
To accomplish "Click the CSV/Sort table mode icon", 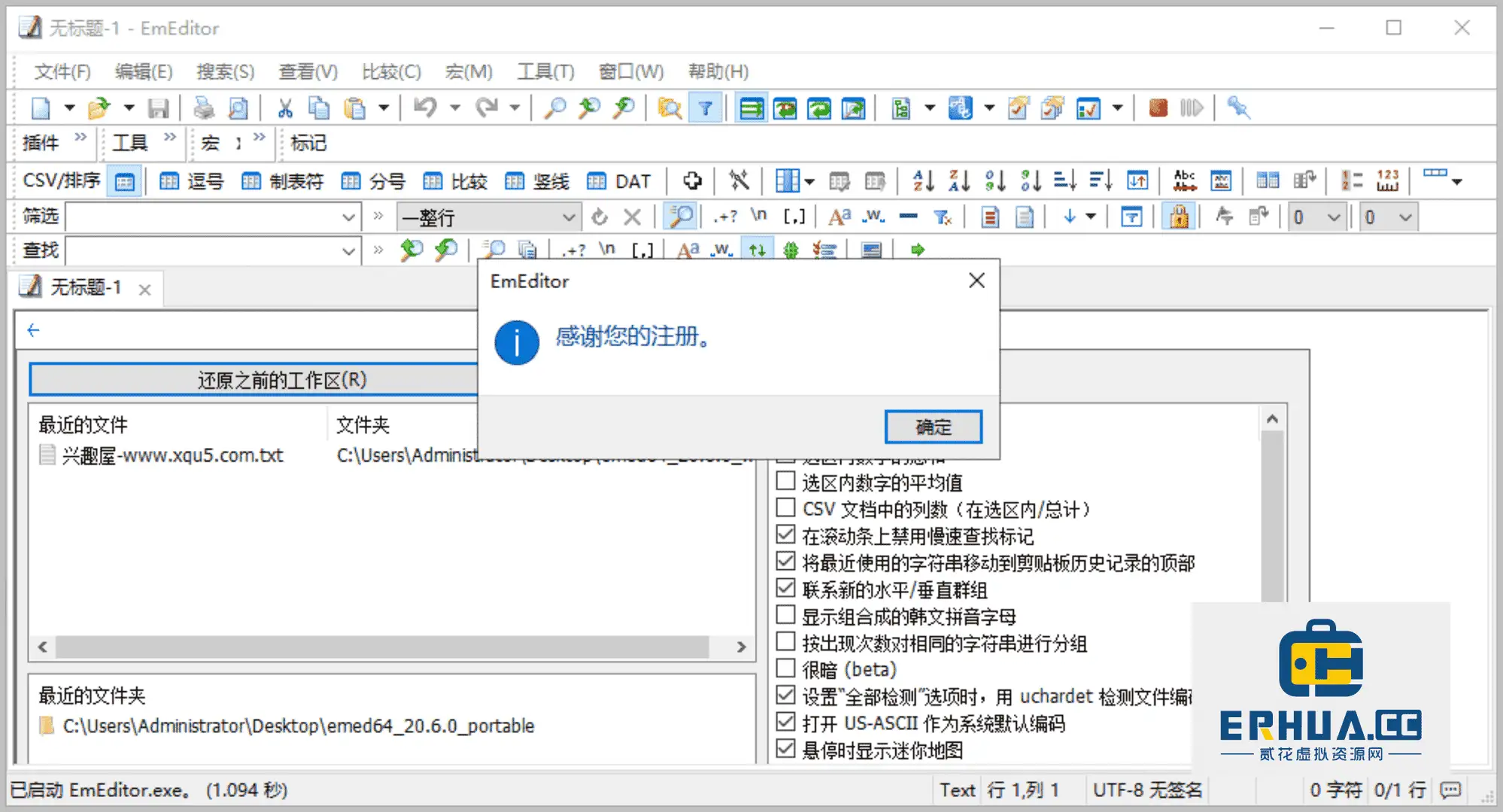I will (124, 181).
